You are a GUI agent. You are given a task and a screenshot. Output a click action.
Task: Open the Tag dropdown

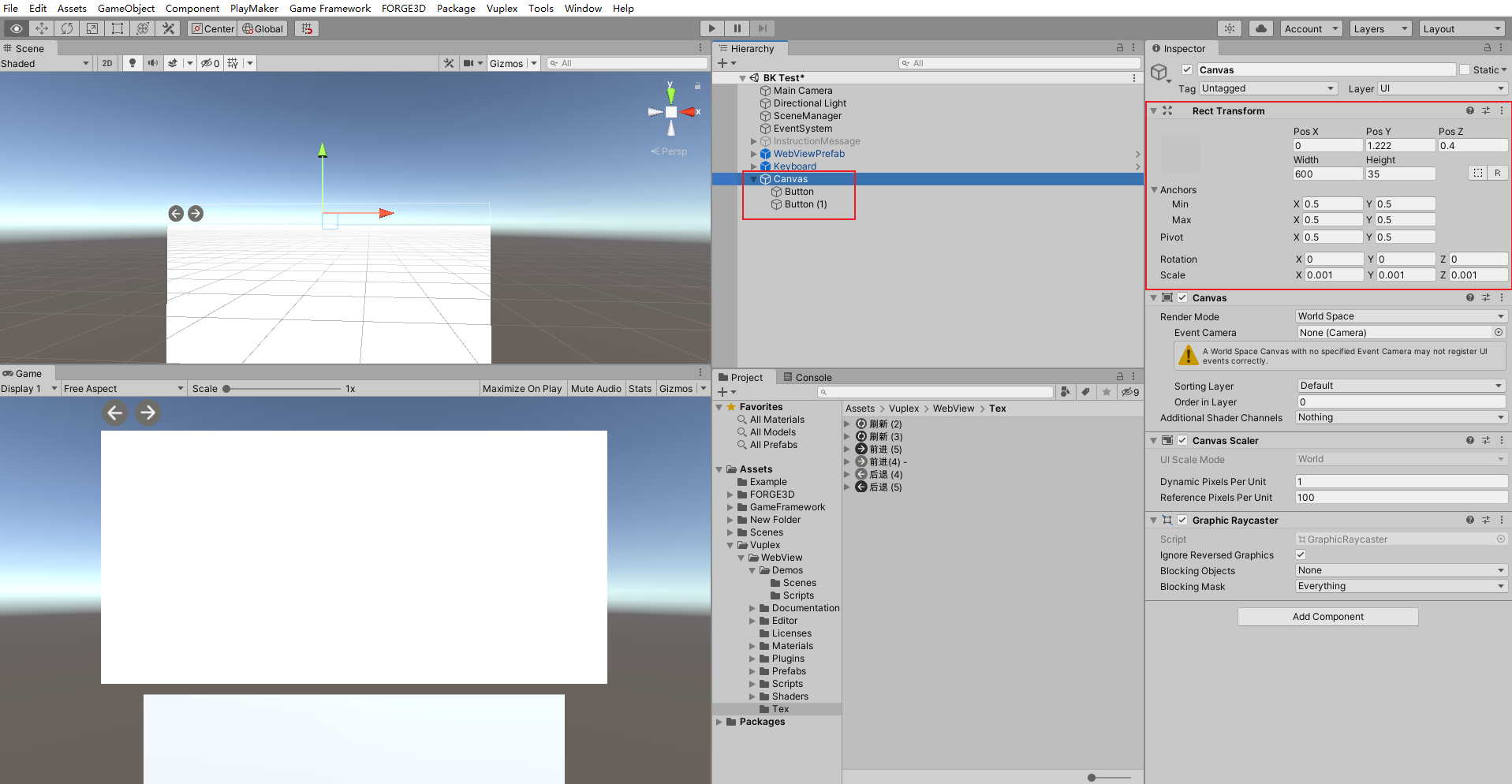[1267, 88]
